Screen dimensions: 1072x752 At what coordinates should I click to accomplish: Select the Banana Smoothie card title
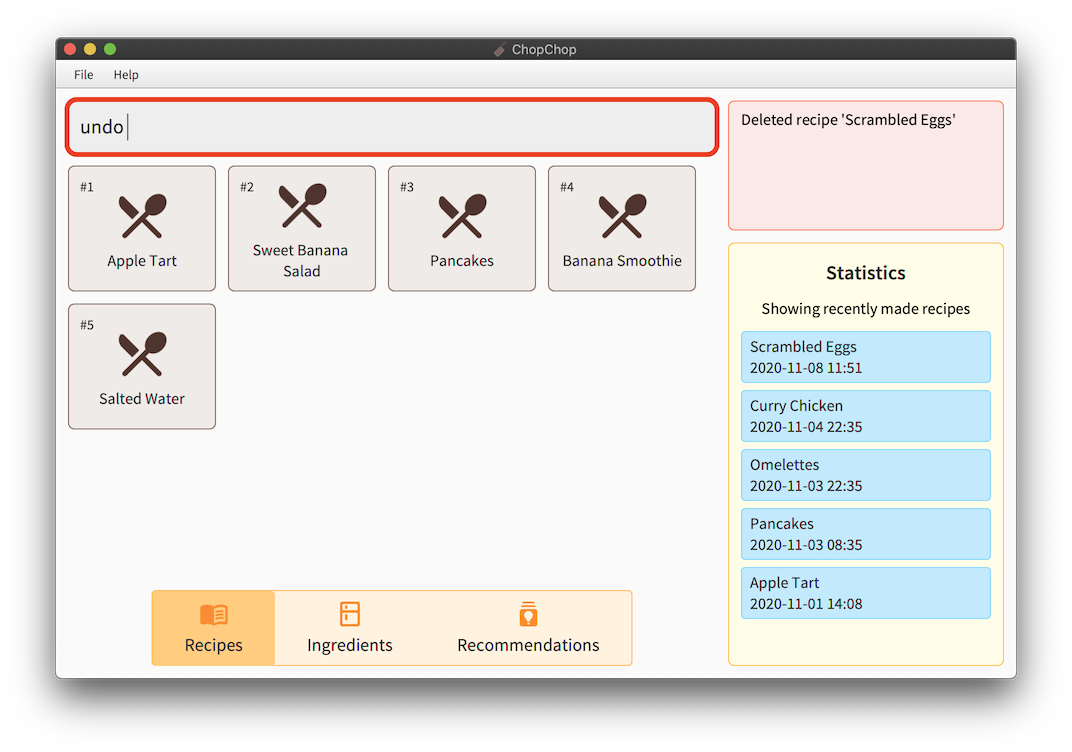(622, 260)
